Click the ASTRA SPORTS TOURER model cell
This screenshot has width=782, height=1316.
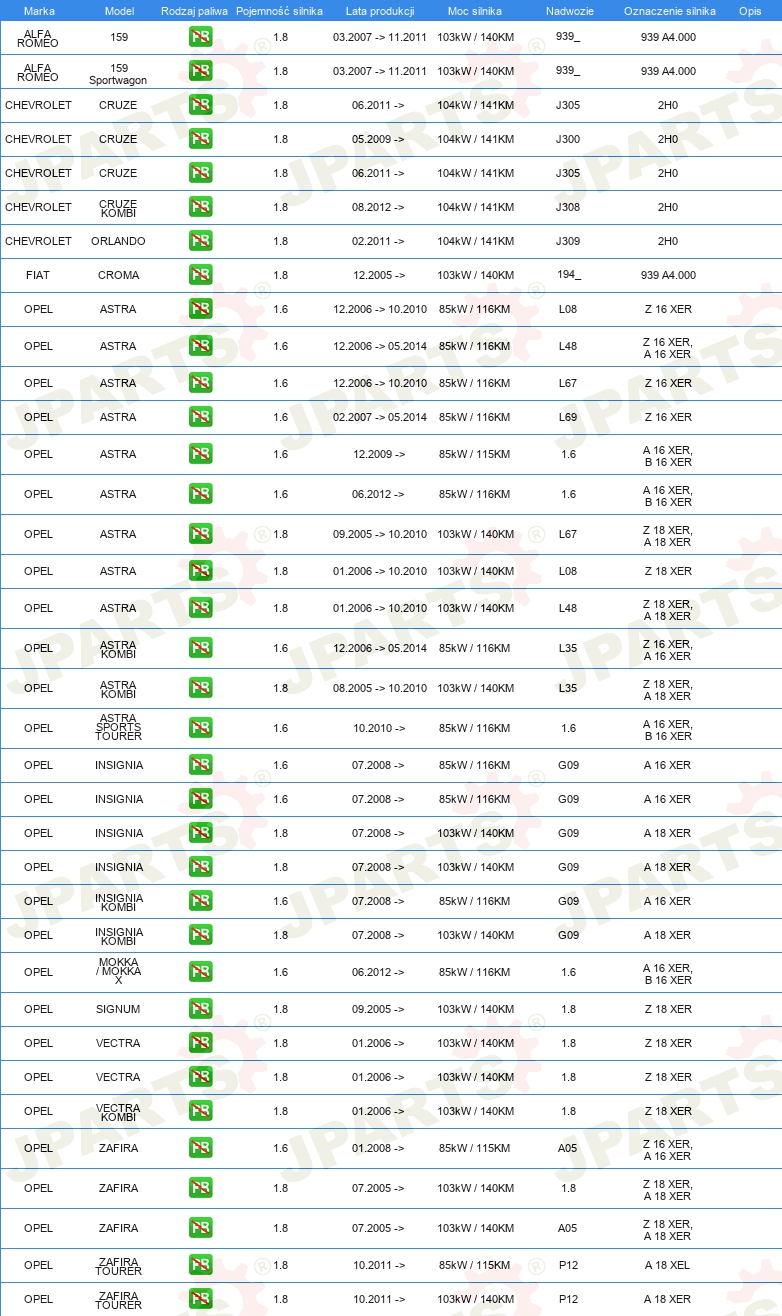click(119, 728)
